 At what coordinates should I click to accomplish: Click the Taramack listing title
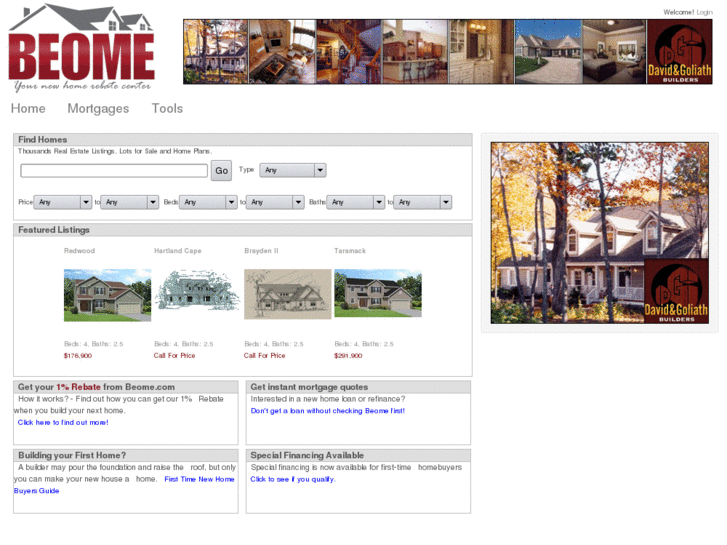[x=350, y=251]
